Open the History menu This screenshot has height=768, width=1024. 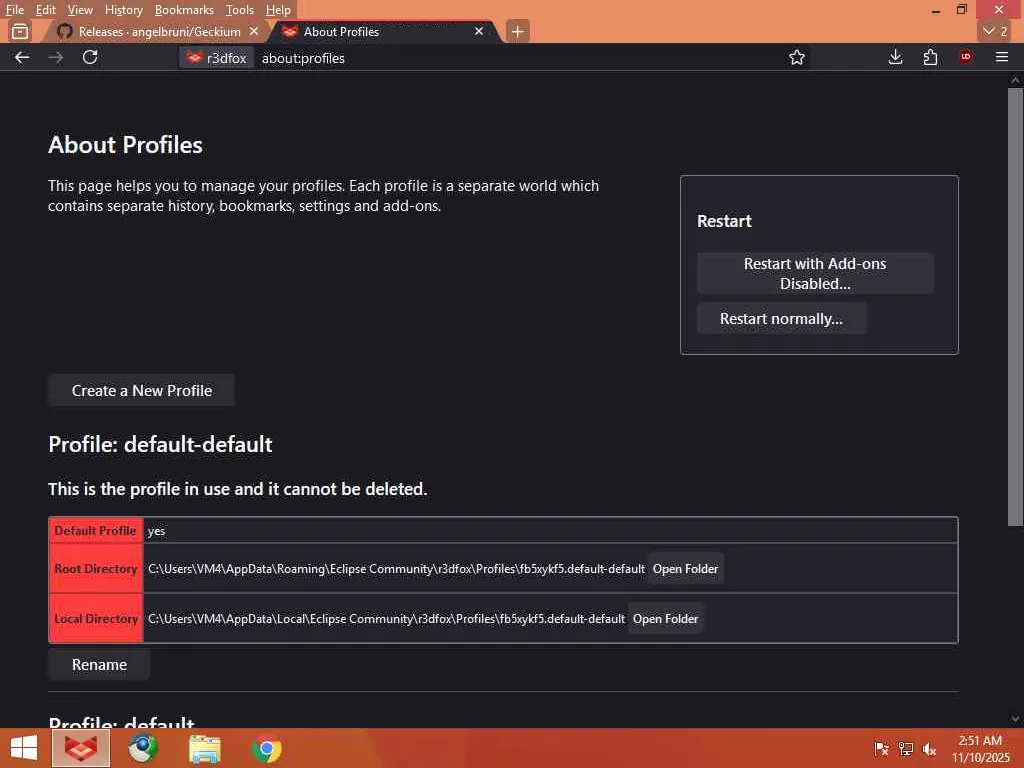click(123, 10)
